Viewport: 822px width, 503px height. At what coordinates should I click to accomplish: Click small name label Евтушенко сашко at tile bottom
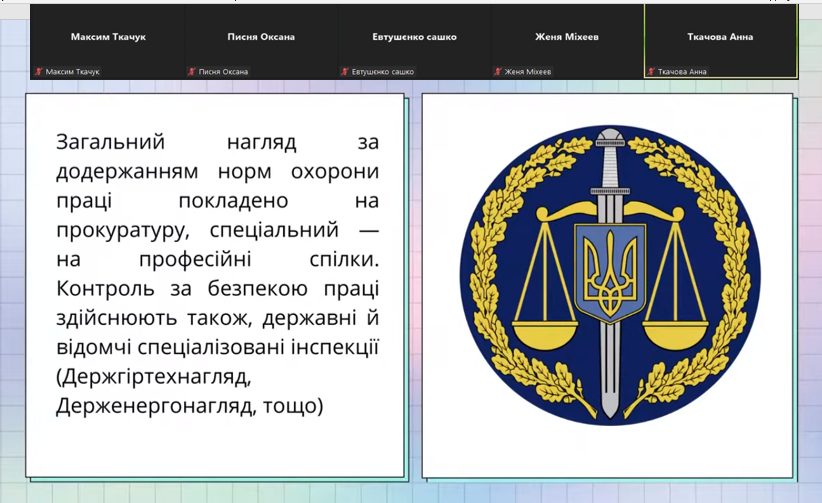383,72
